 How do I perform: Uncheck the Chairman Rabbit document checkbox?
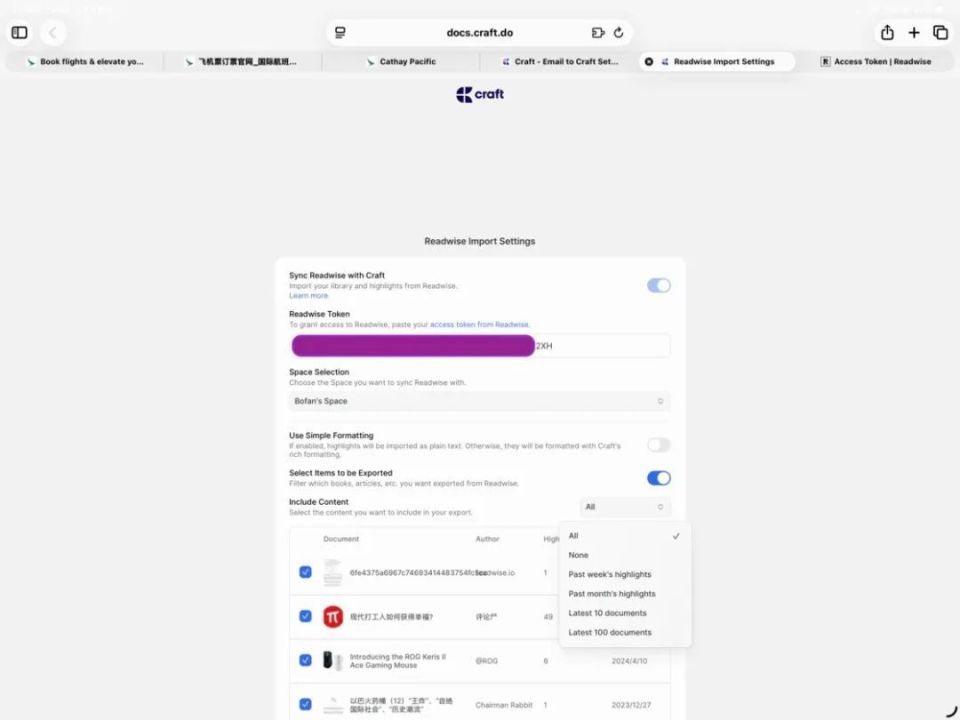pyautogui.click(x=306, y=704)
